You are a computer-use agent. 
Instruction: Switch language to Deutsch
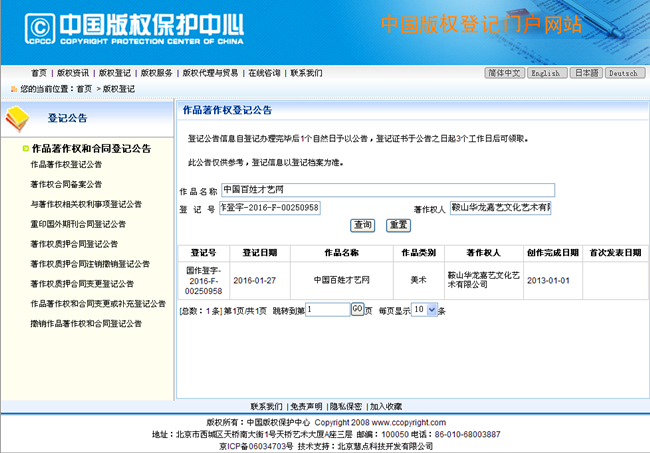pos(622,73)
